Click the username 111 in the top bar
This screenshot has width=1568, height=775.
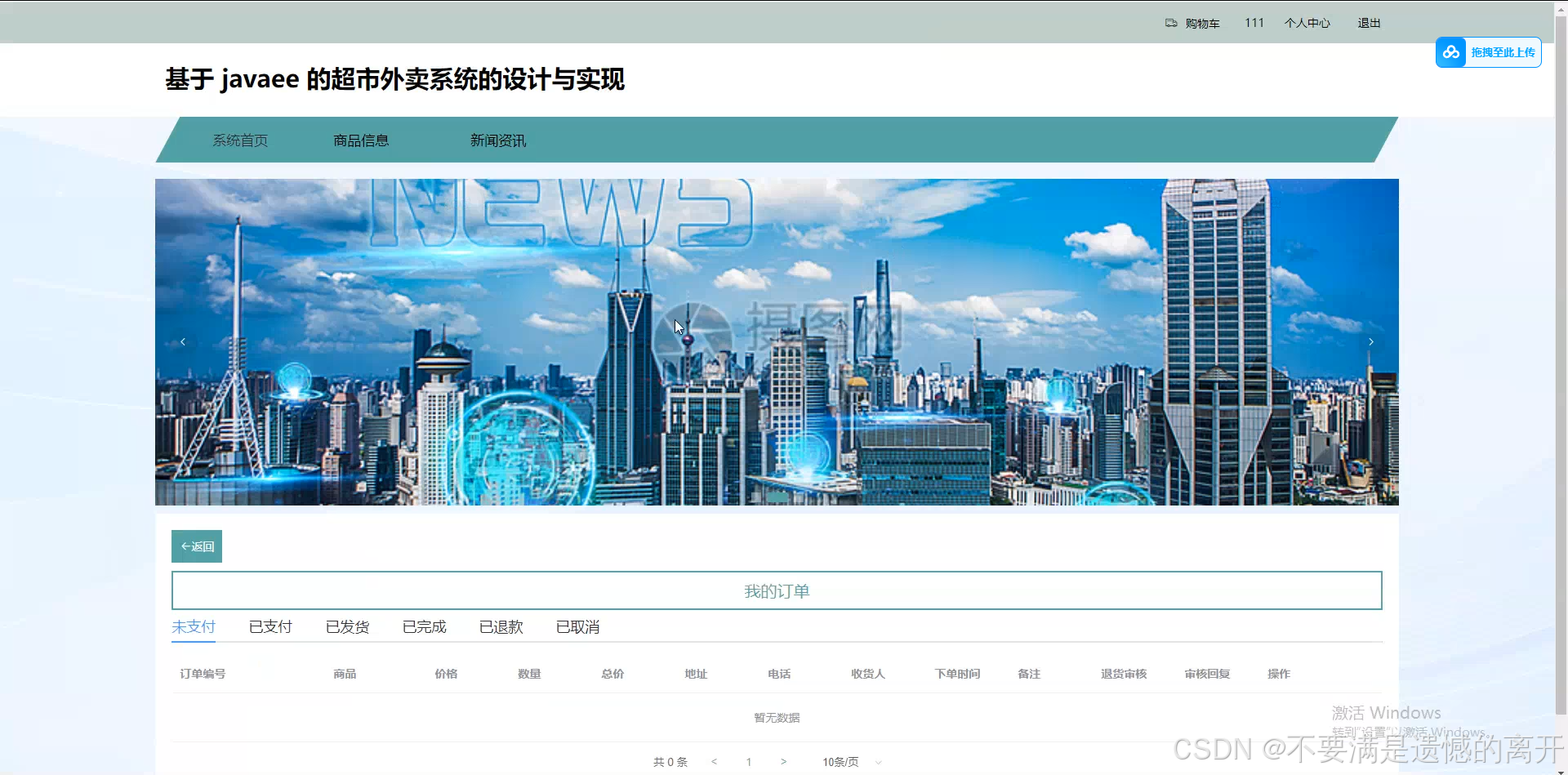[1254, 23]
